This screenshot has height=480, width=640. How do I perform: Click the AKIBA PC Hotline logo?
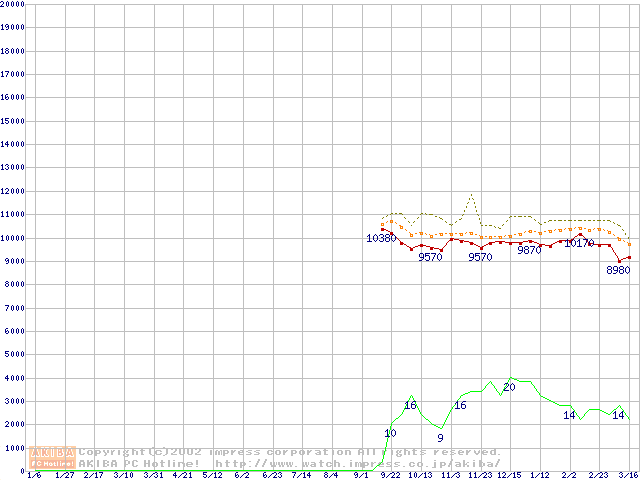click(x=52, y=457)
